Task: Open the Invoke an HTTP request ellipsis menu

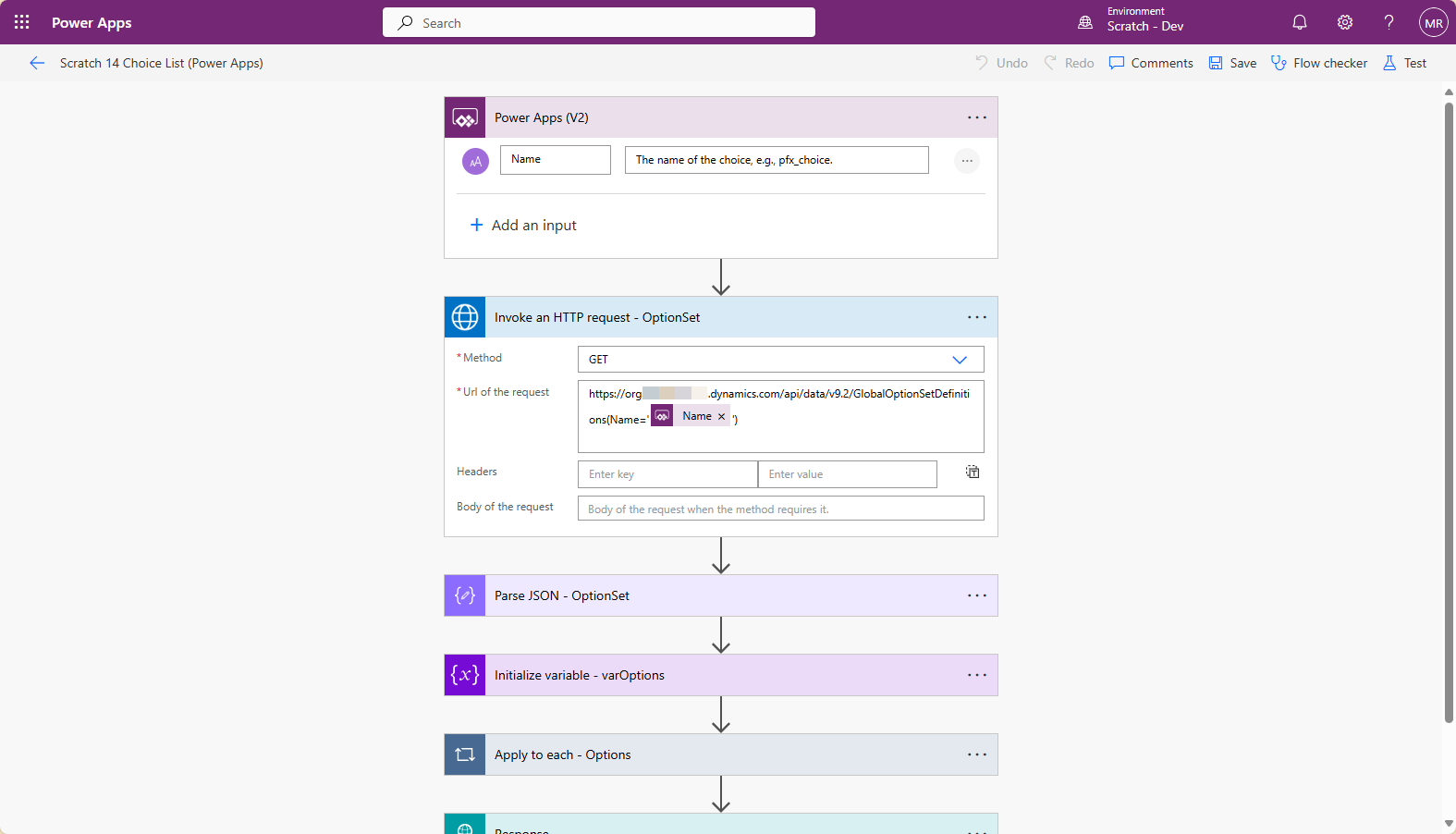Action: pos(976,317)
